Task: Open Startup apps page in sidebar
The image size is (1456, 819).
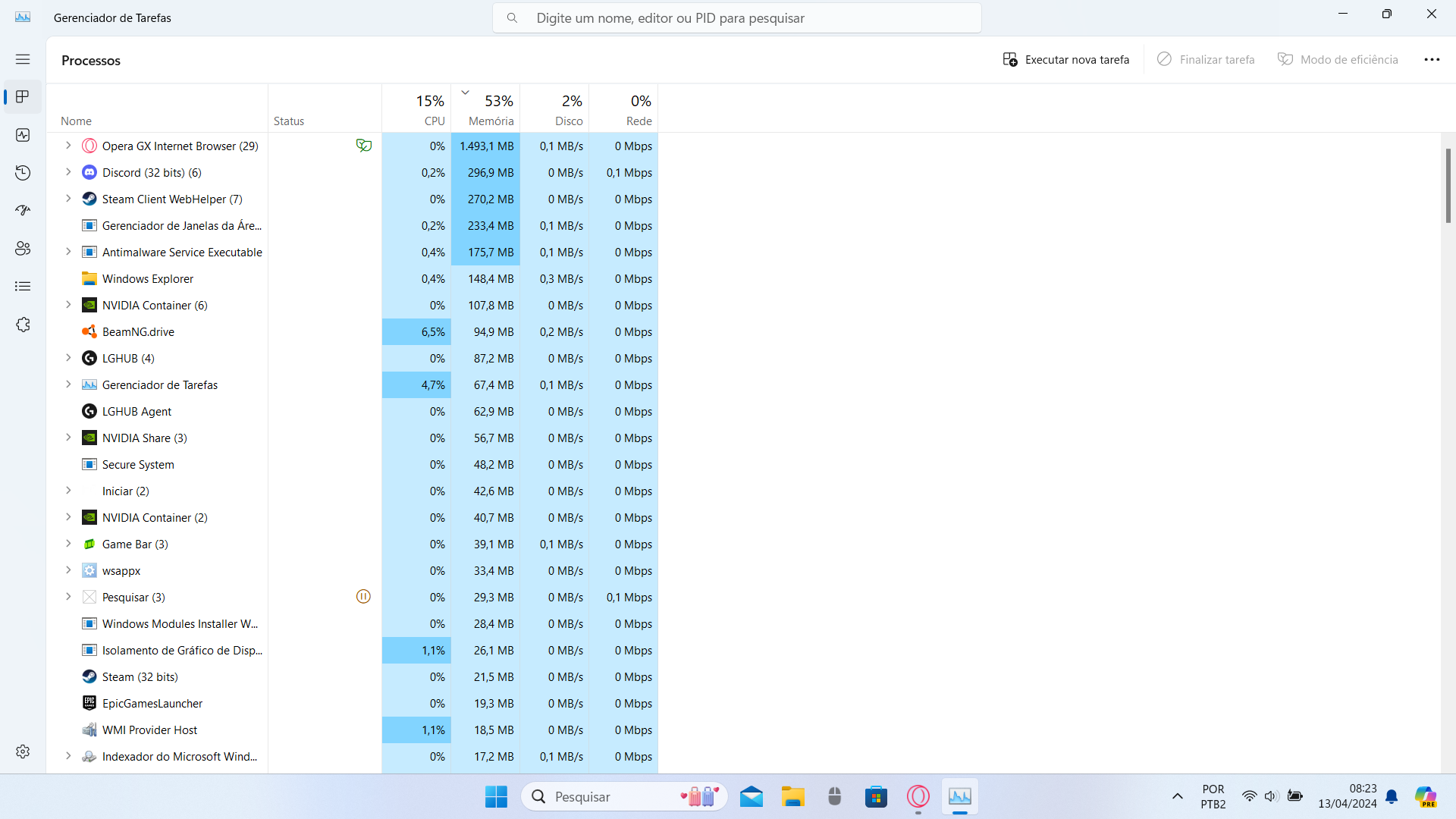Action: tap(23, 211)
